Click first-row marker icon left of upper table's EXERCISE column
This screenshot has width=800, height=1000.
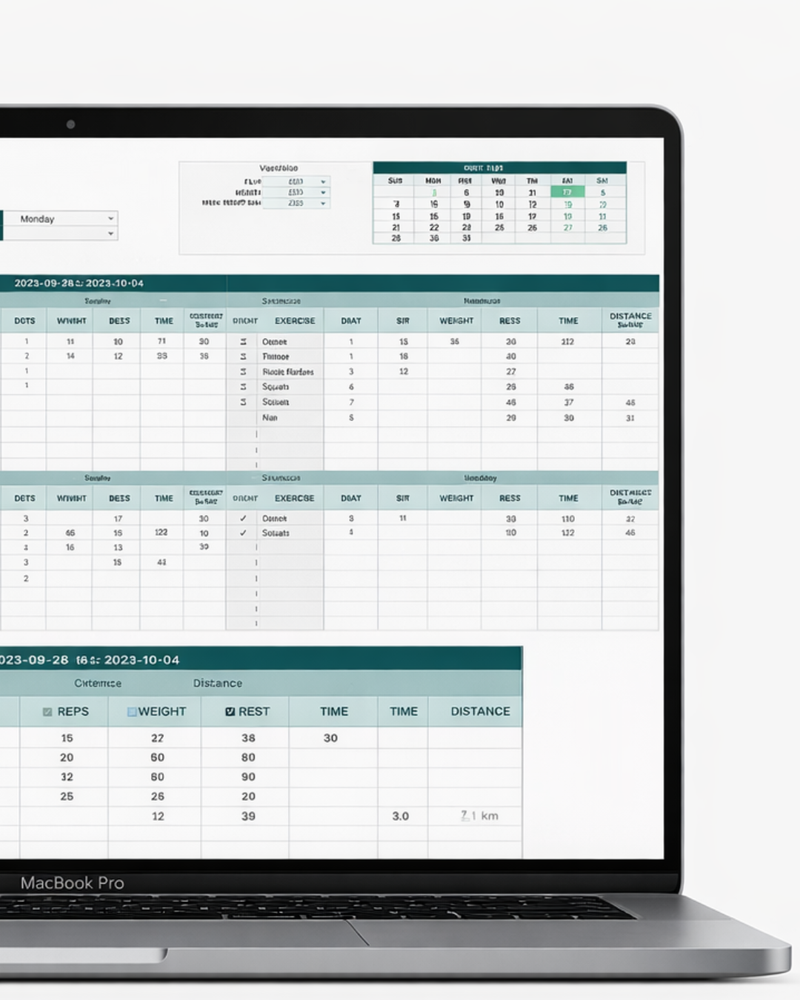(x=243, y=342)
